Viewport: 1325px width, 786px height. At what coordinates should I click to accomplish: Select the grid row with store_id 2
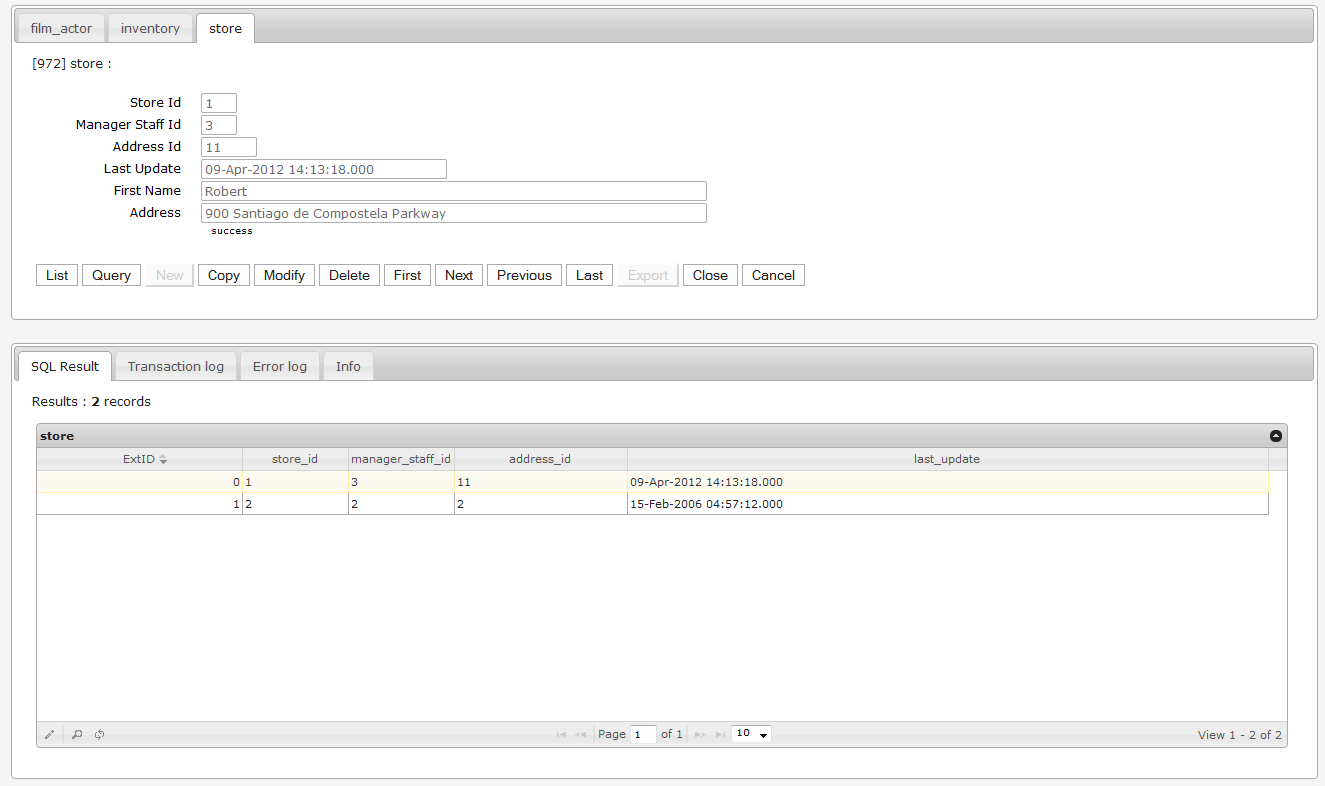(400, 503)
